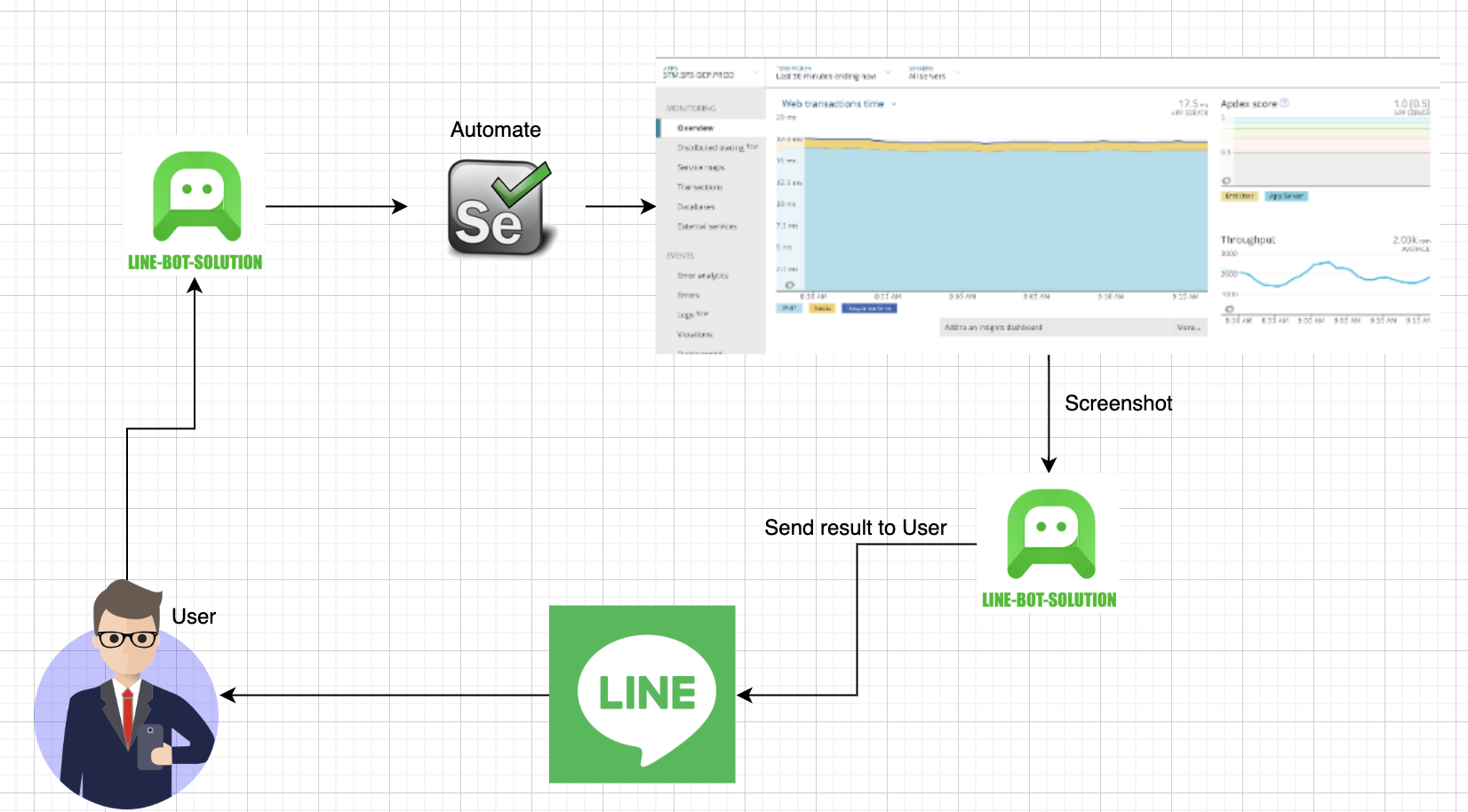Image resolution: width=1468 pixels, height=812 pixels.
Task: Open Errors in the Events sidebar section
Action: pyautogui.click(x=688, y=295)
